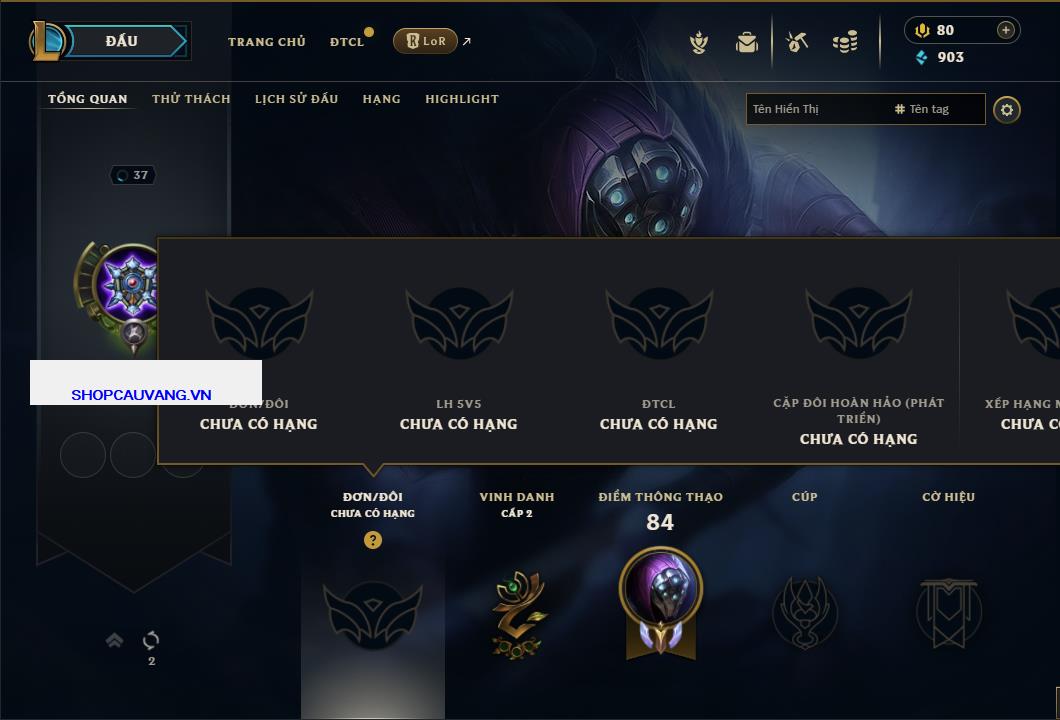Click the refresh arrows icon in the banner
The image size is (1060, 720).
click(151, 640)
